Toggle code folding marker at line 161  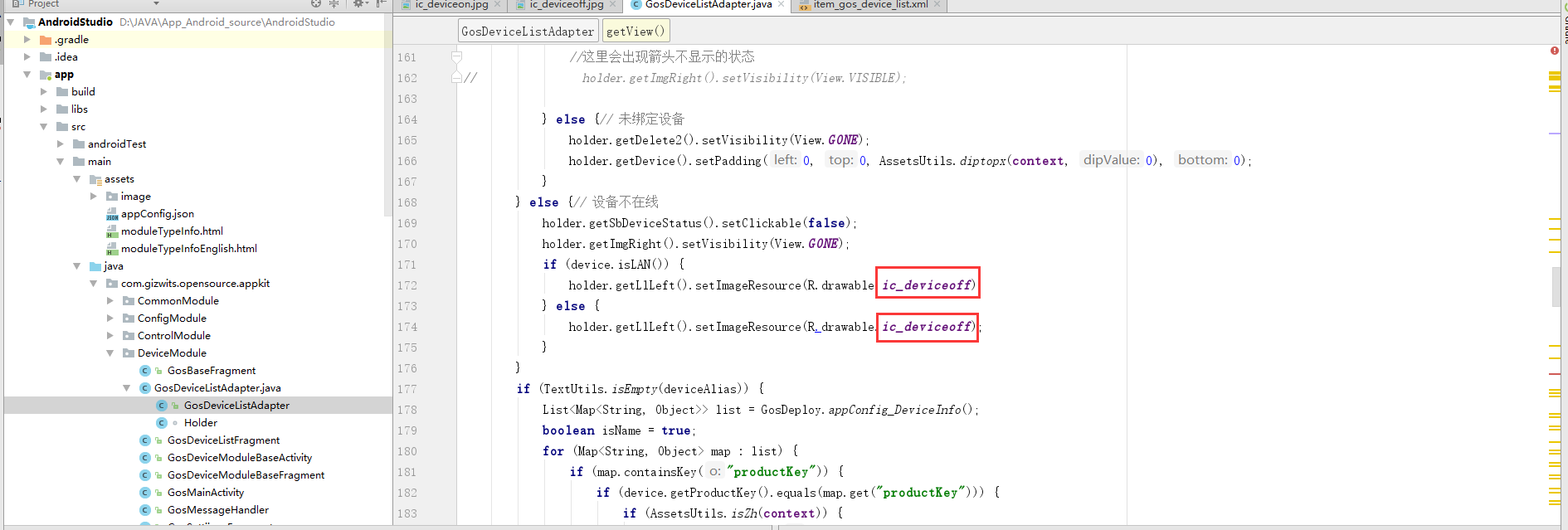tap(456, 57)
